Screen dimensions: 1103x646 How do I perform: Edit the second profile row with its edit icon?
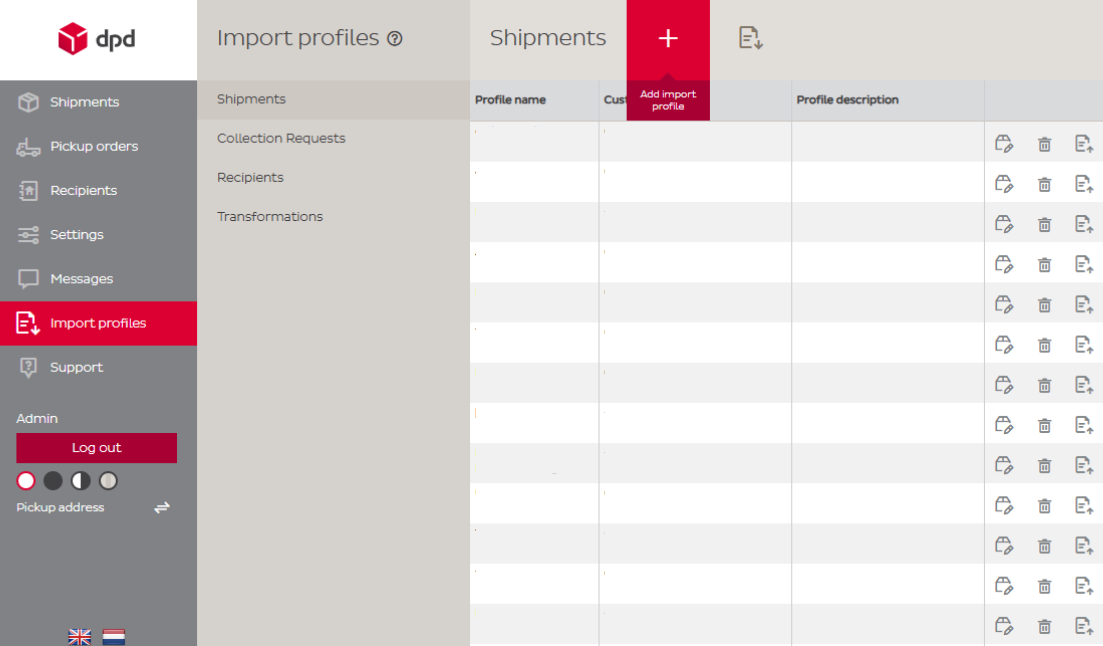click(x=1004, y=184)
